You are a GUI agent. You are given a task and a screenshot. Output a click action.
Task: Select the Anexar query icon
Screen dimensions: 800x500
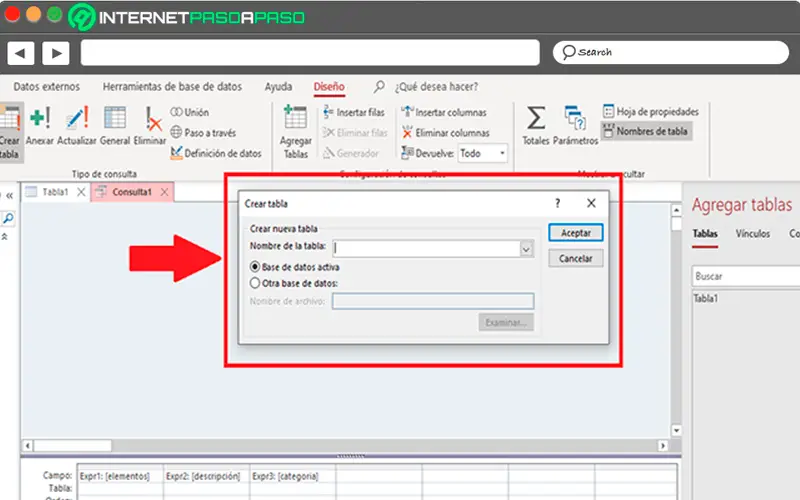click(x=39, y=126)
